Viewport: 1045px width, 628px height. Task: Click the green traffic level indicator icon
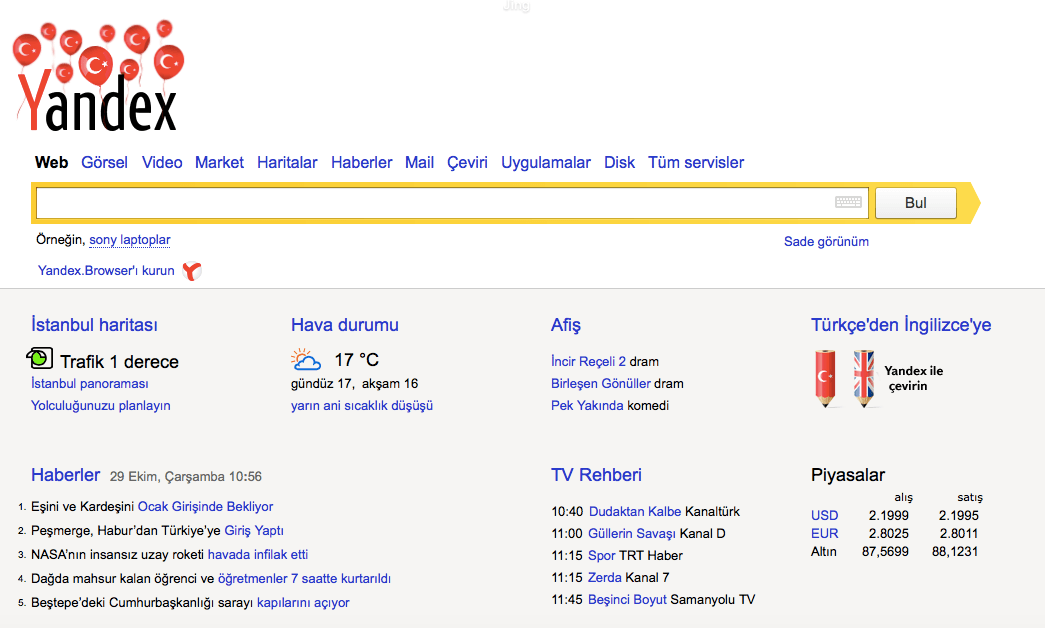click(39, 358)
